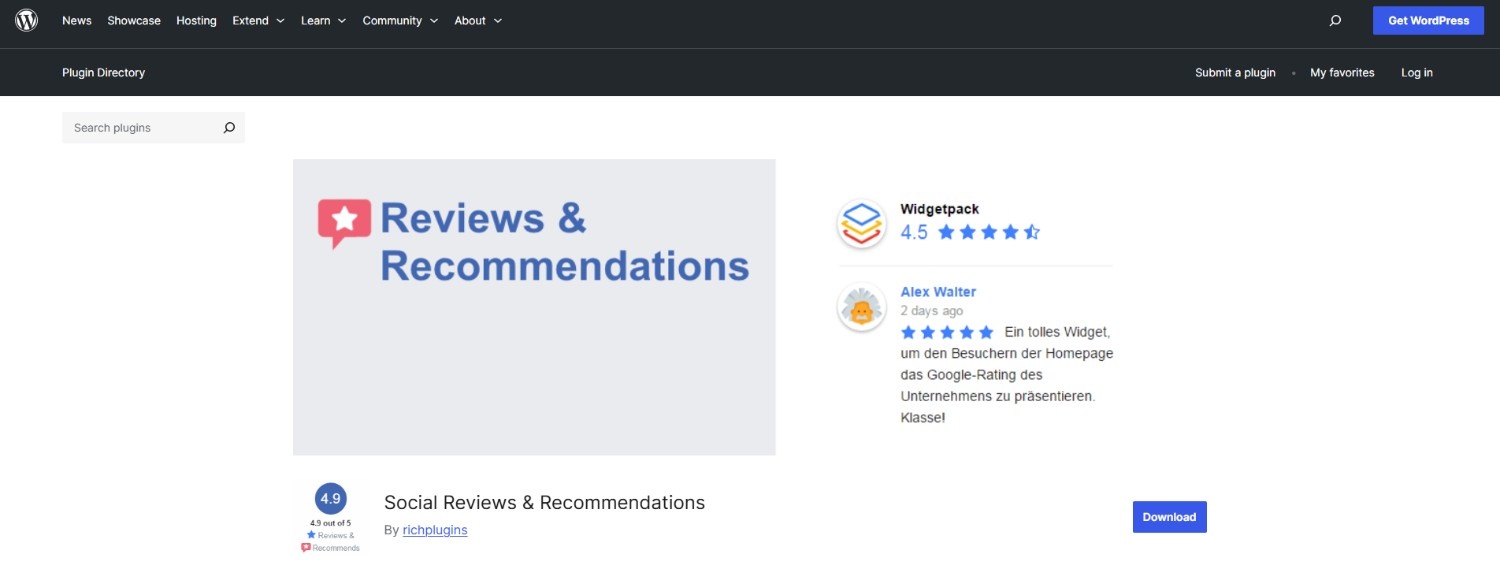Image resolution: width=1500 pixels, height=569 pixels.
Task: Click Alex Walter's avatar image
Action: click(x=861, y=309)
